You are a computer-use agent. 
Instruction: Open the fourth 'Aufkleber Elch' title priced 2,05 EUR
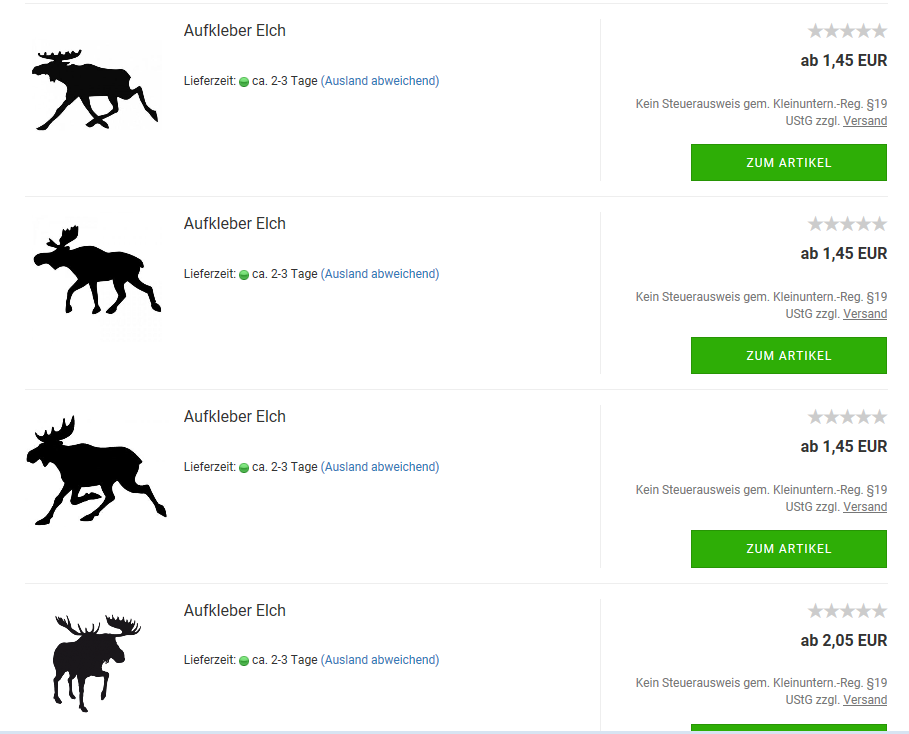point(235,611)
